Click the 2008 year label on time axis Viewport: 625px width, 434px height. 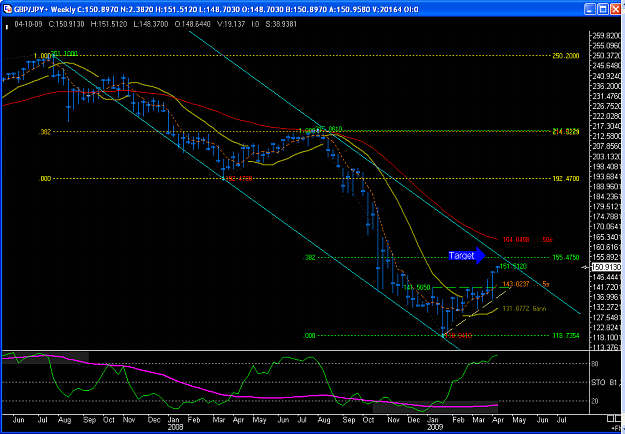tap(176, 426)
